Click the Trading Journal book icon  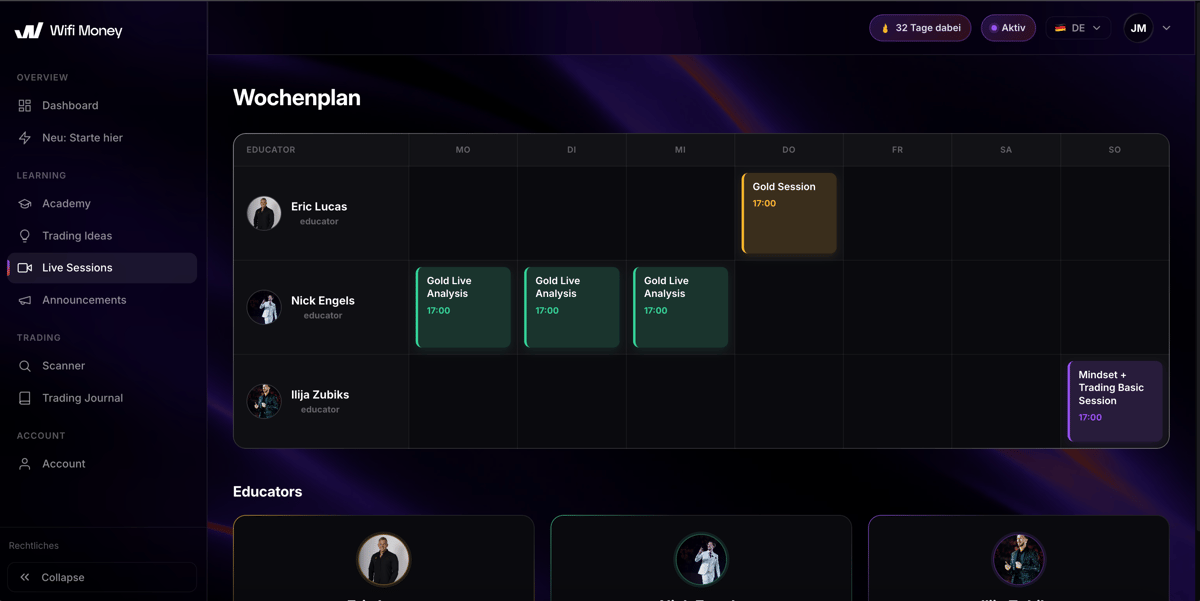click(25, 398)
